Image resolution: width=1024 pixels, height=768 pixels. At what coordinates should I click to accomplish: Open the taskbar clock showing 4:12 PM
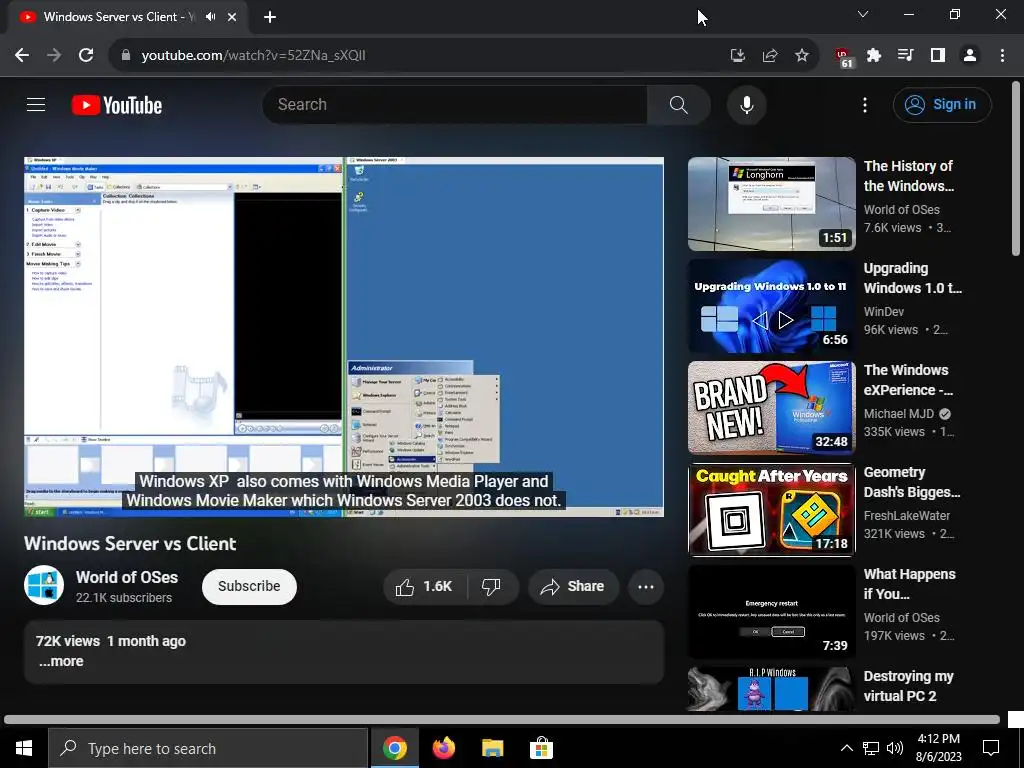pyautogui.click(x=938, y=748)
